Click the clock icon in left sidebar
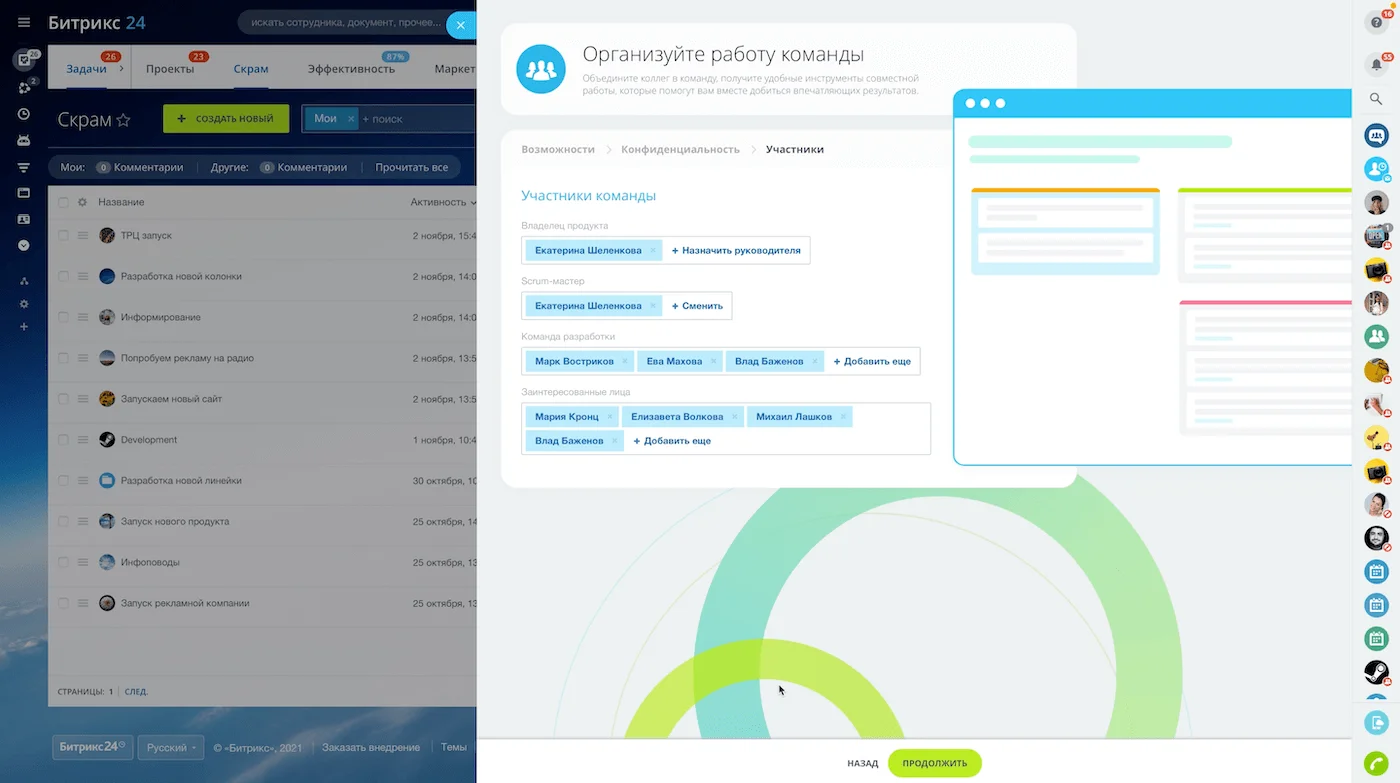The image size is (1400, 783). pyautogui.click(x=24, y=114)
